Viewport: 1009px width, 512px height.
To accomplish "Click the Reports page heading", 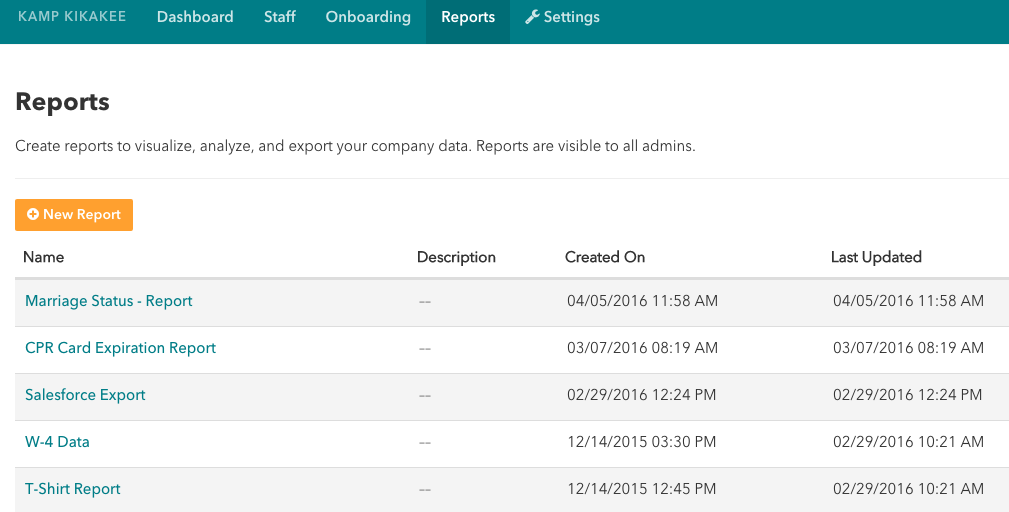I will (63, 102).
